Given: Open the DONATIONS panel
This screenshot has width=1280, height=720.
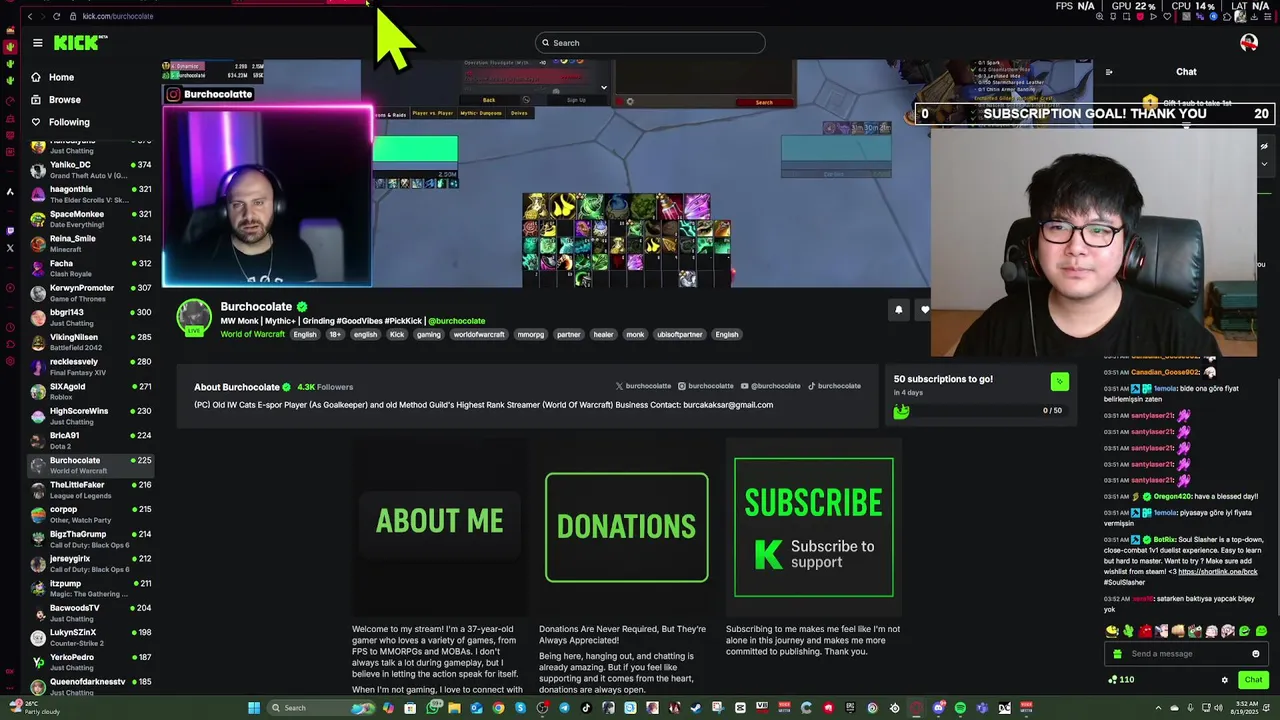Looking at the screenshot, I should click(627, 527).
